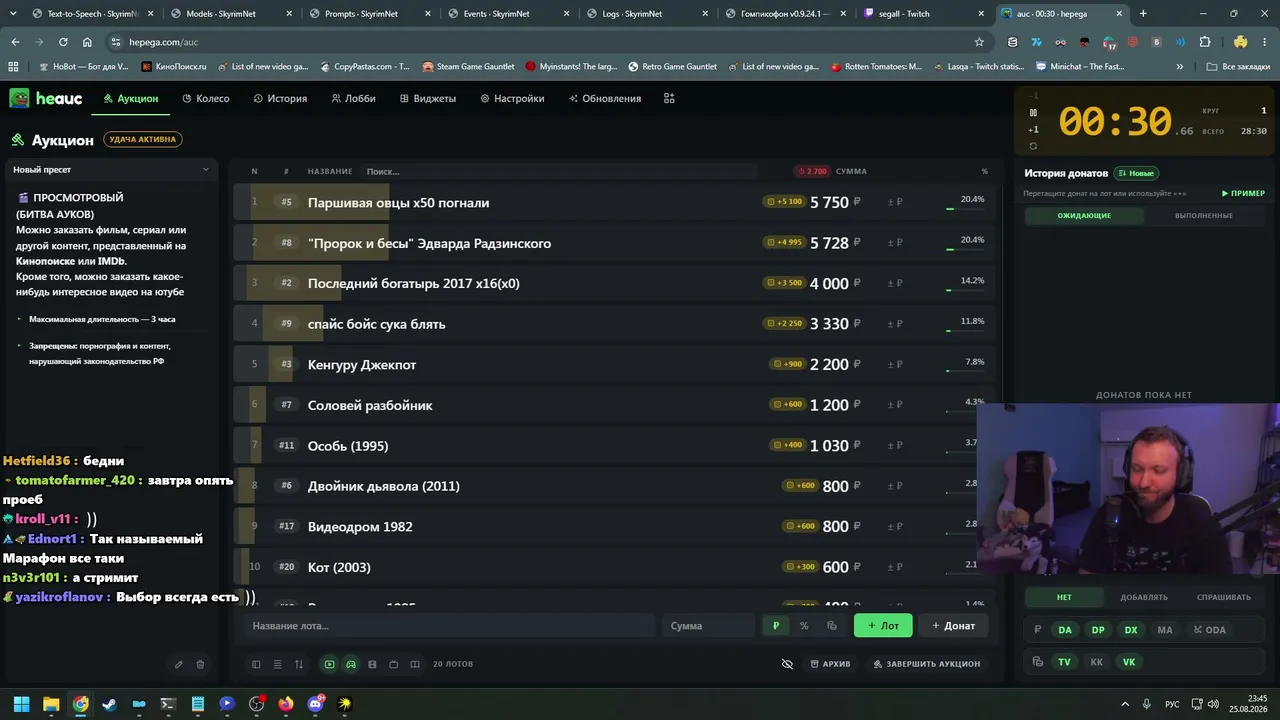
Task: Open the Колесо tab
Action: pyautogui.click(x=206, y=98)
